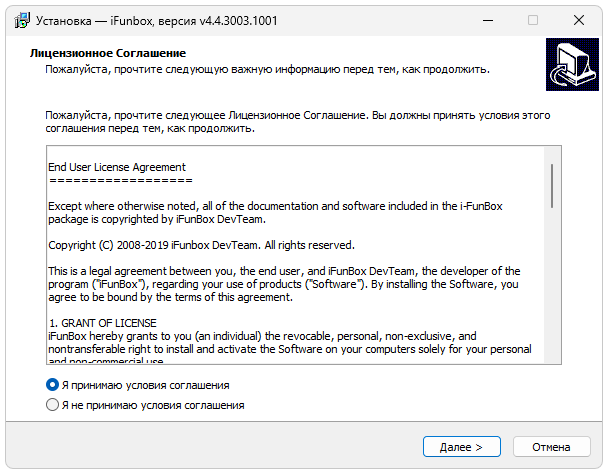
Task: Click the "This is a legal agreement" paragraph
Action: click(x=284, y=284)
